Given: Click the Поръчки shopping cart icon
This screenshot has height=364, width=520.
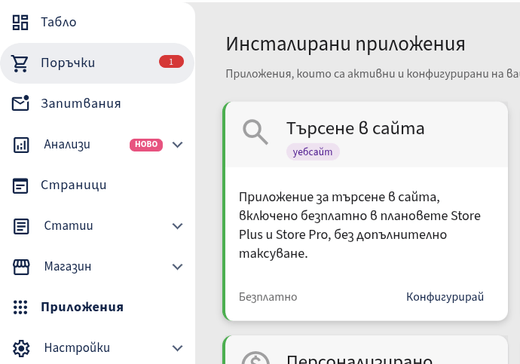Looking at the screenshot, I should 20,63.
